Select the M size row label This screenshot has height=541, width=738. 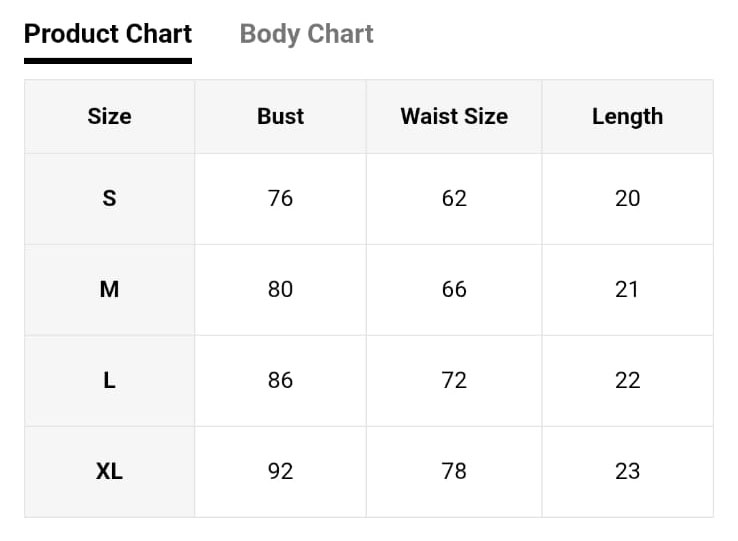109,289
